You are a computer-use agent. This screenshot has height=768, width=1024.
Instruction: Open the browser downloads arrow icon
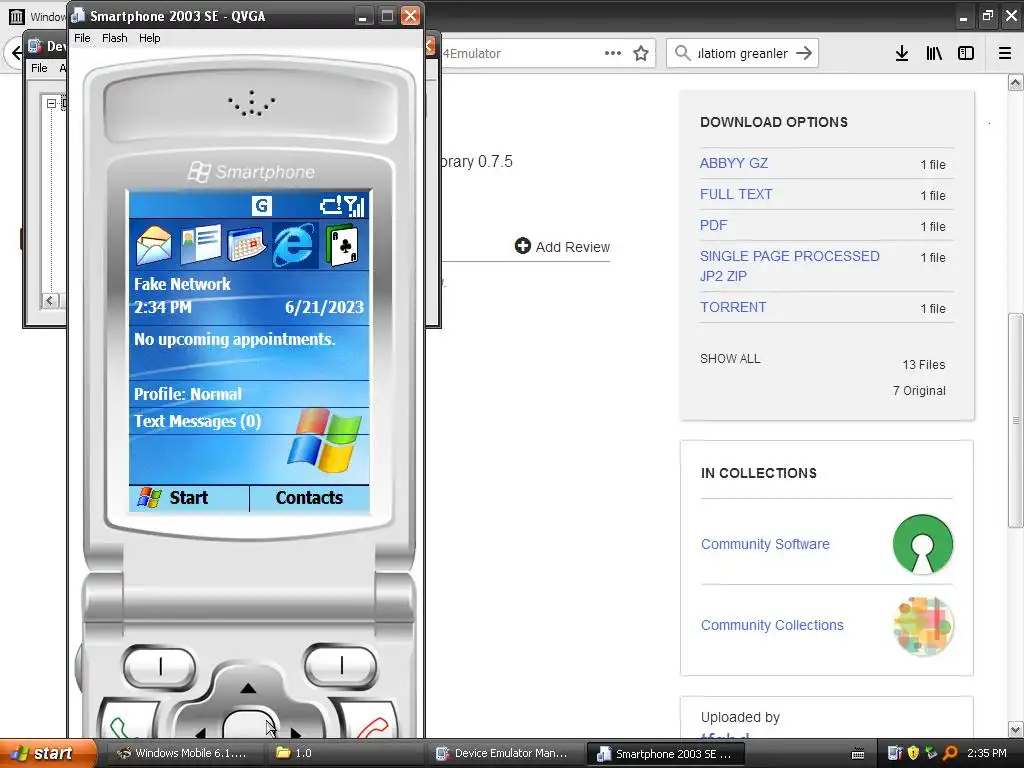(902, 53)
